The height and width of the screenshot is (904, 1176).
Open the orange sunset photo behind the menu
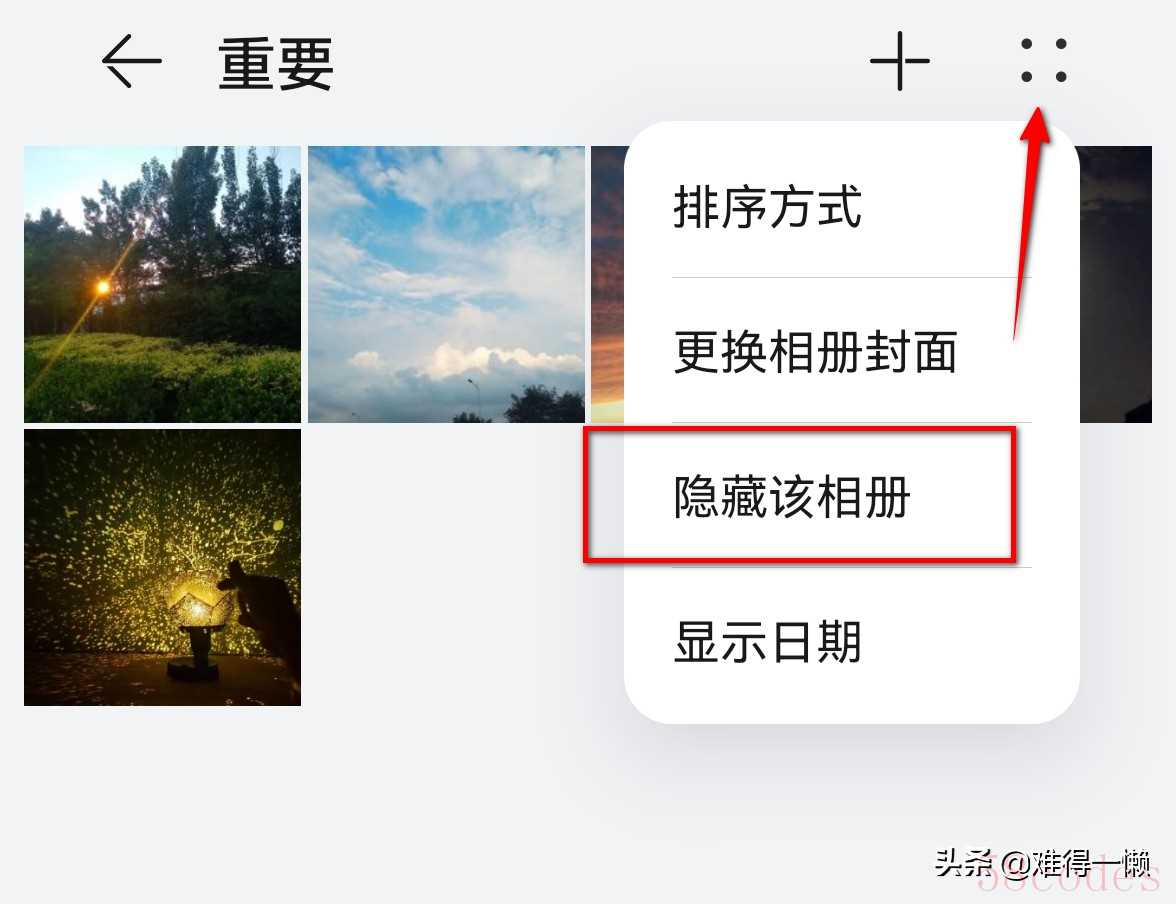point(608,284)
